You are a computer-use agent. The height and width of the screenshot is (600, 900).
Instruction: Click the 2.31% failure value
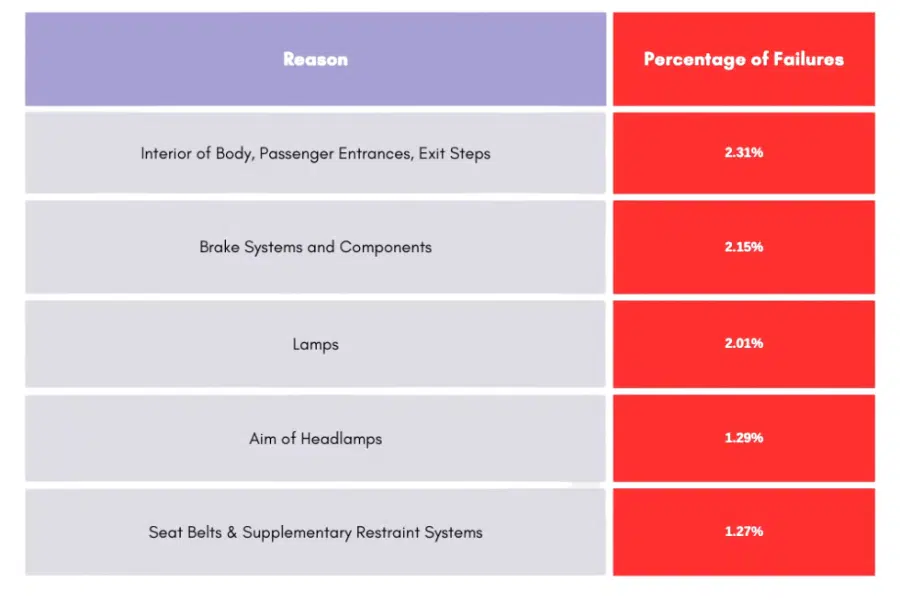click(x=743, y=153)
